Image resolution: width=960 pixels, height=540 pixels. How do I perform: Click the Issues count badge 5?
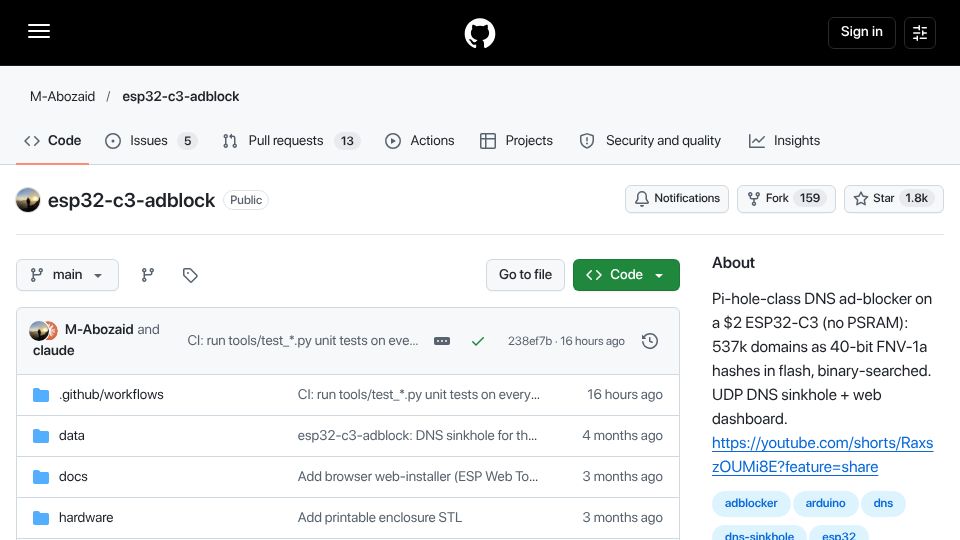[x=187, y=141]
